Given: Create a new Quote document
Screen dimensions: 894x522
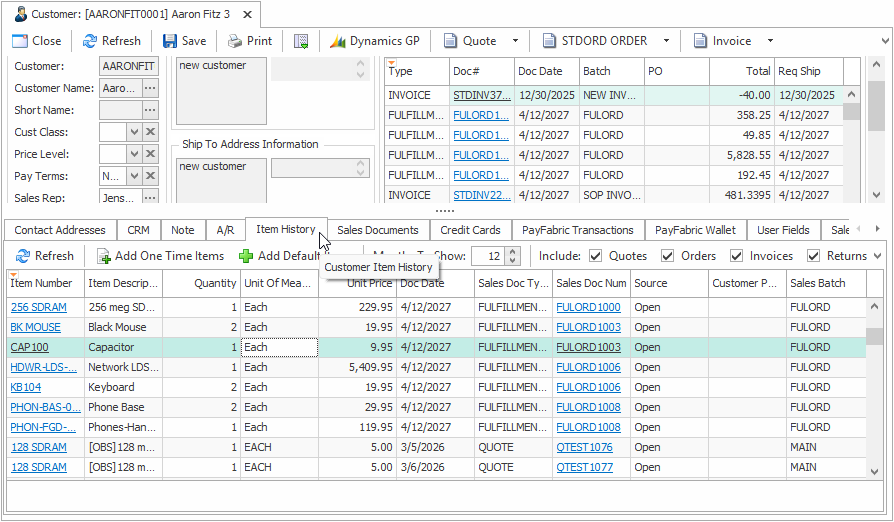Looking at the screenshot, I should (470, 41).
